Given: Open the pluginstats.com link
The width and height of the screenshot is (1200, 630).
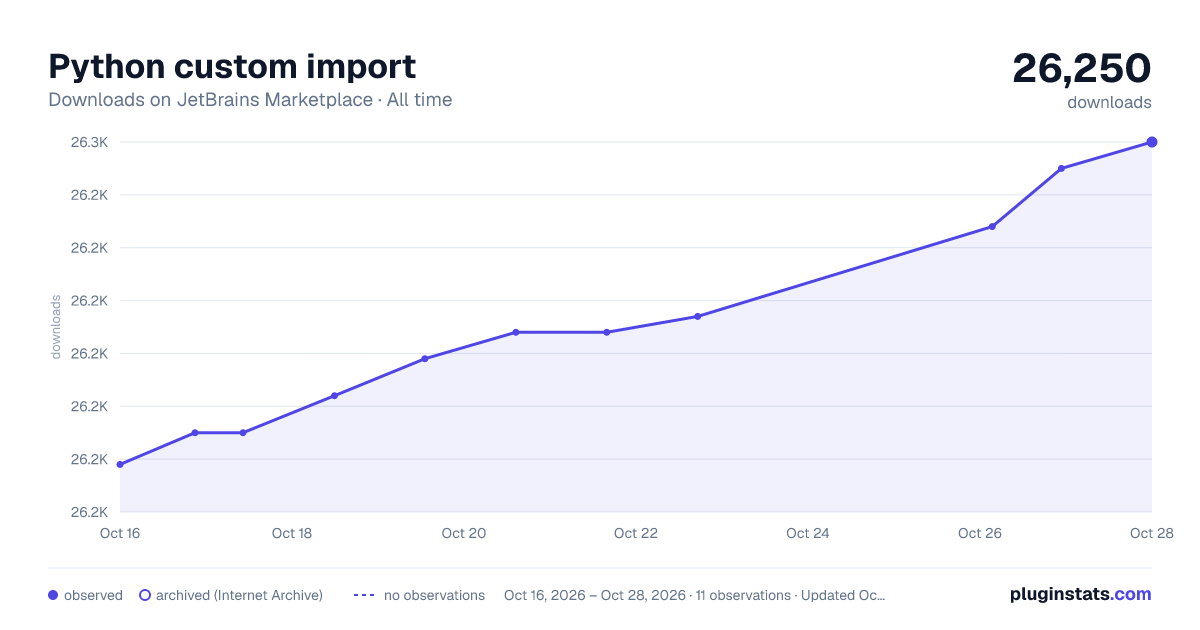Looking at the screenshot, I should [1080, 594].
